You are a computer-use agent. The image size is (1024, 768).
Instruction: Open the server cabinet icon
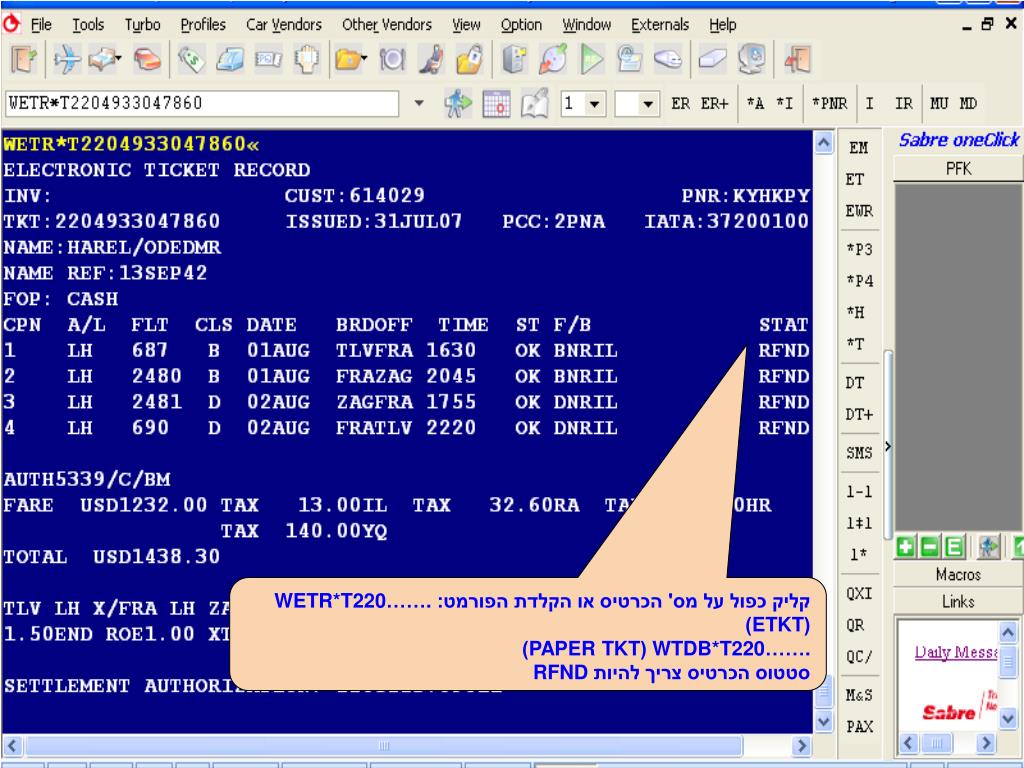[515, 60]
